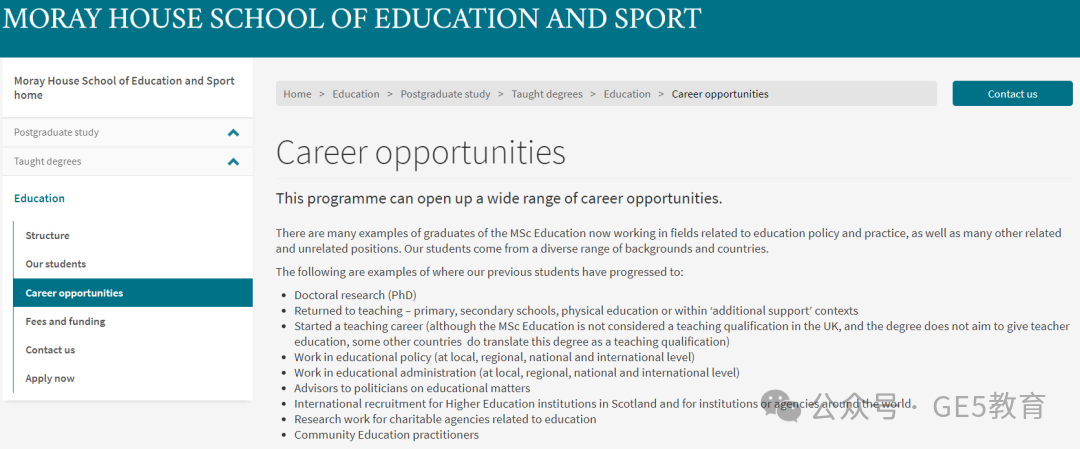Click second Education breadcrumb before Career opportunities
The height and width of the screenshot is (449, 1080).
tap(627, 94)
